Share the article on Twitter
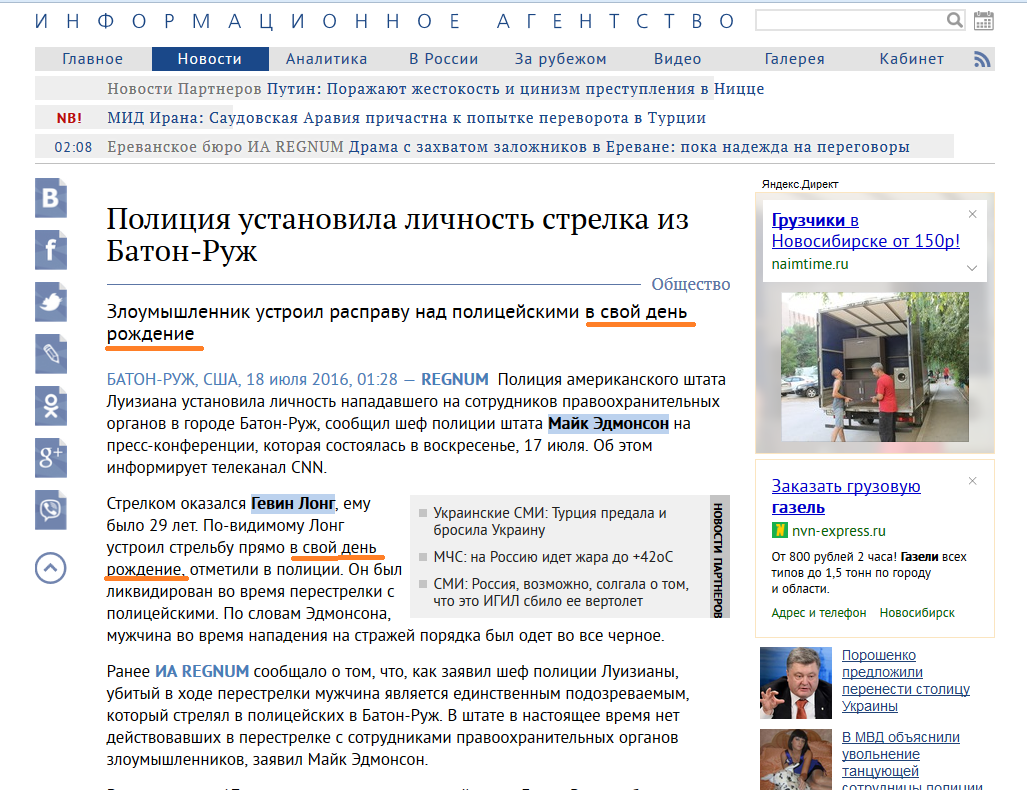1027x790 pixels. 51,302
